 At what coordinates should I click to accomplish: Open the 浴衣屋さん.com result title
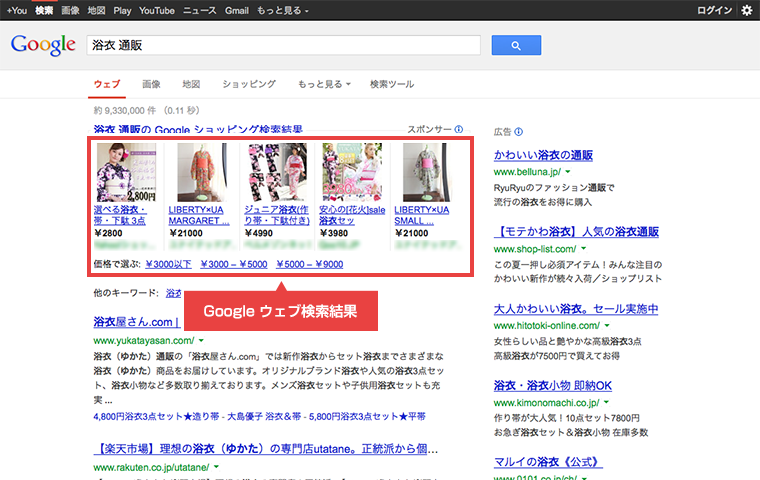[137, 322]
